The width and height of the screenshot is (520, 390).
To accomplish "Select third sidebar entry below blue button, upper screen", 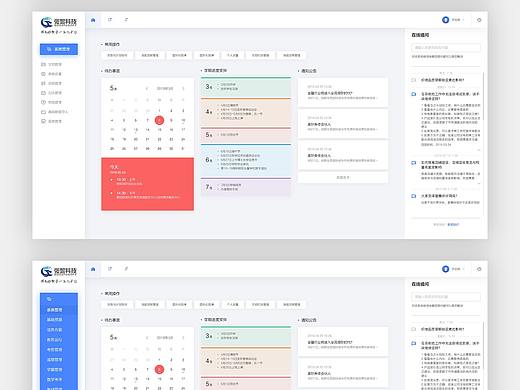I will [51, 83].
